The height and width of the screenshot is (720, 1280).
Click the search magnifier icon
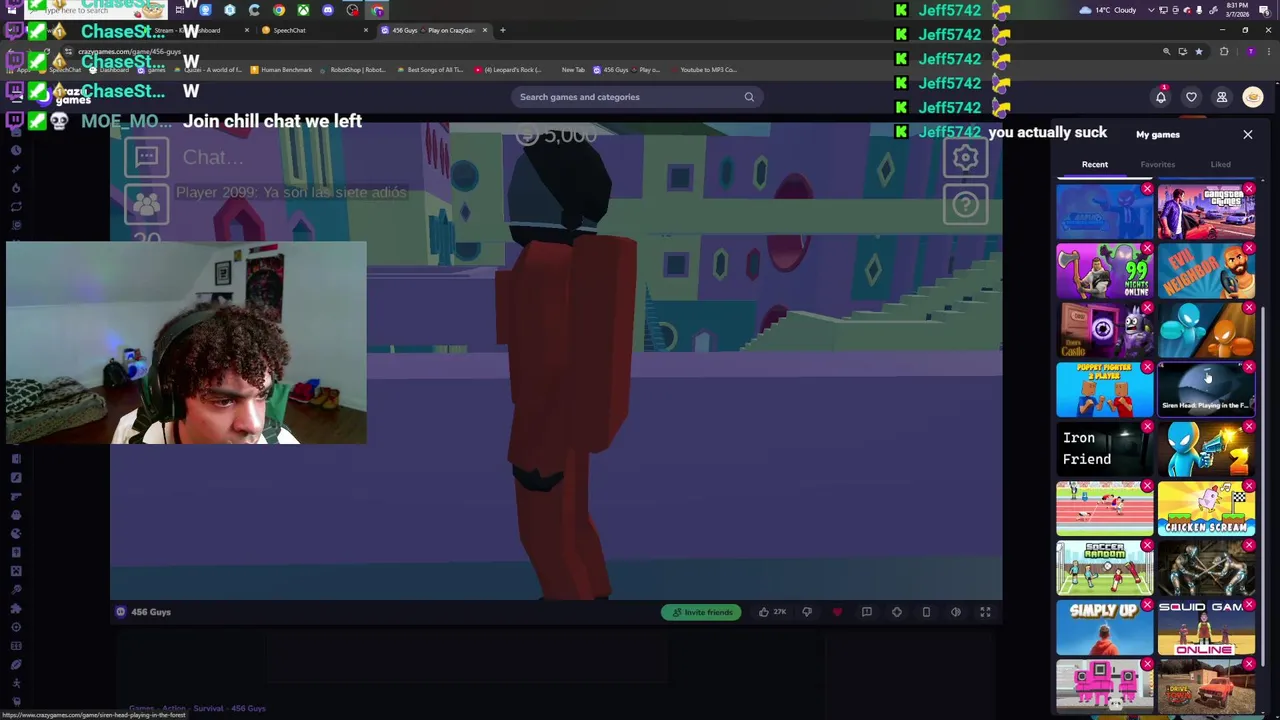[x=749, y=97]
